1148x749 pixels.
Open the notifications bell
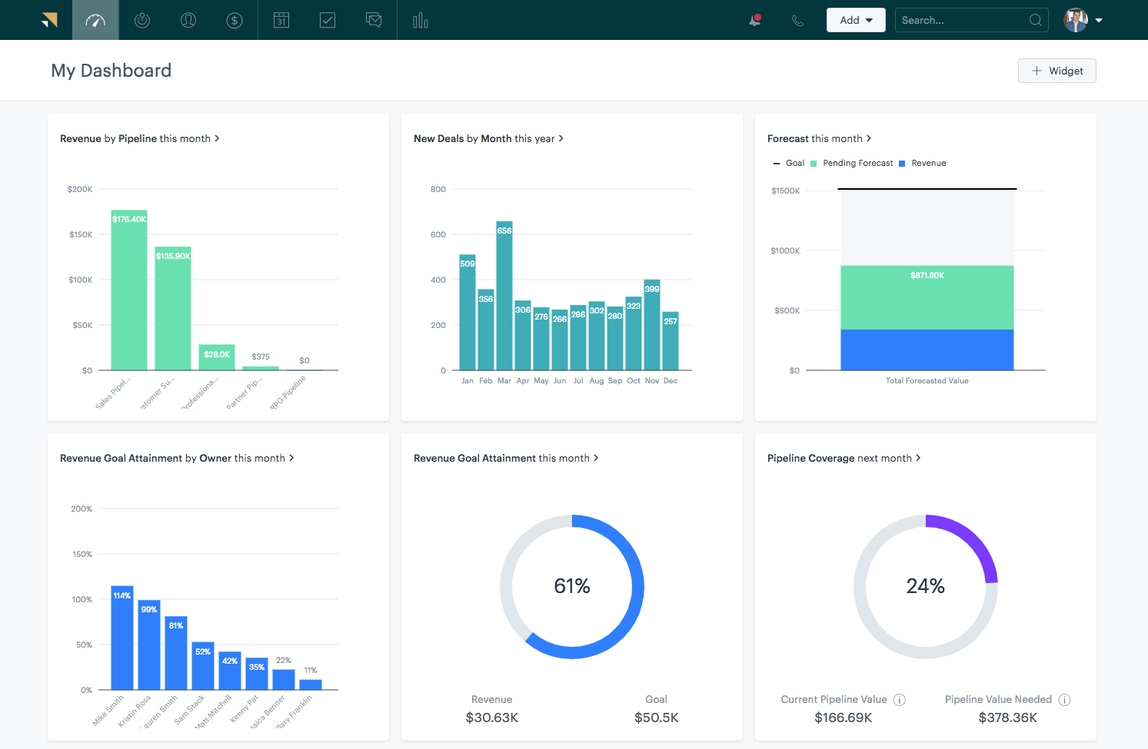pos(753,19)
